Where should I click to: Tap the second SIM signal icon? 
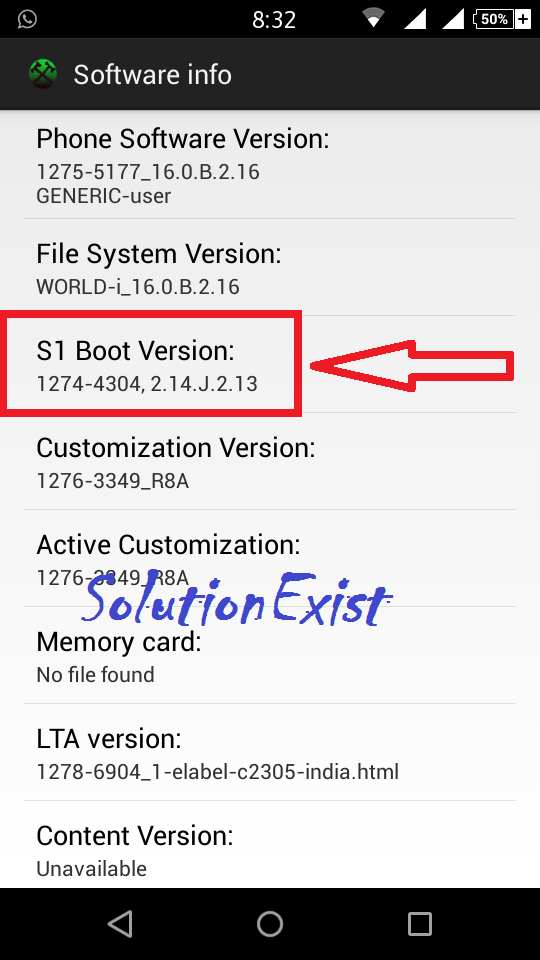point(452,18)
